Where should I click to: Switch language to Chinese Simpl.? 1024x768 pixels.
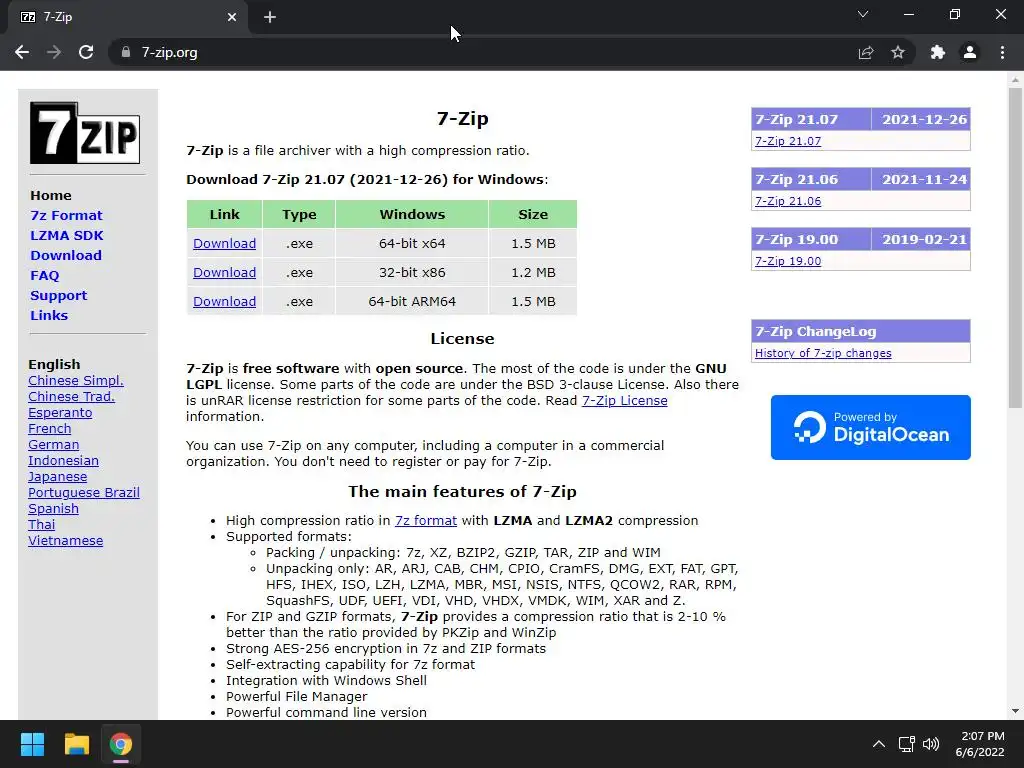76,381
